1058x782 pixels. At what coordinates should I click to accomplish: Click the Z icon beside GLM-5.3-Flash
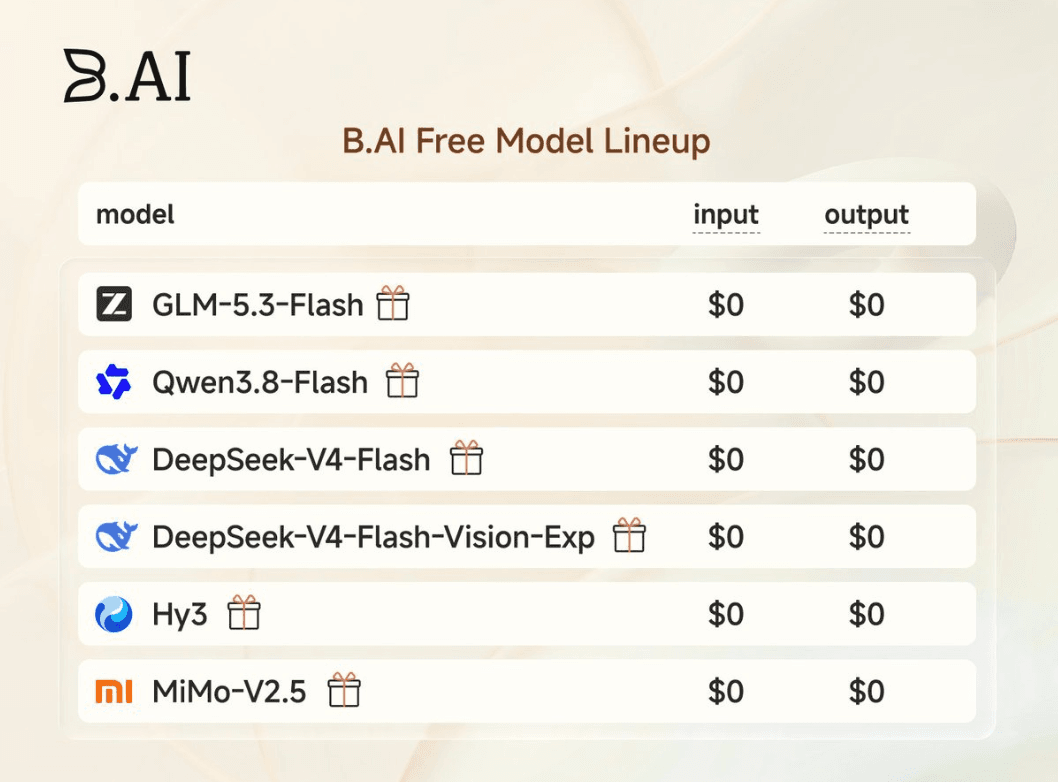pyautogui.click(x=114, y=304)
